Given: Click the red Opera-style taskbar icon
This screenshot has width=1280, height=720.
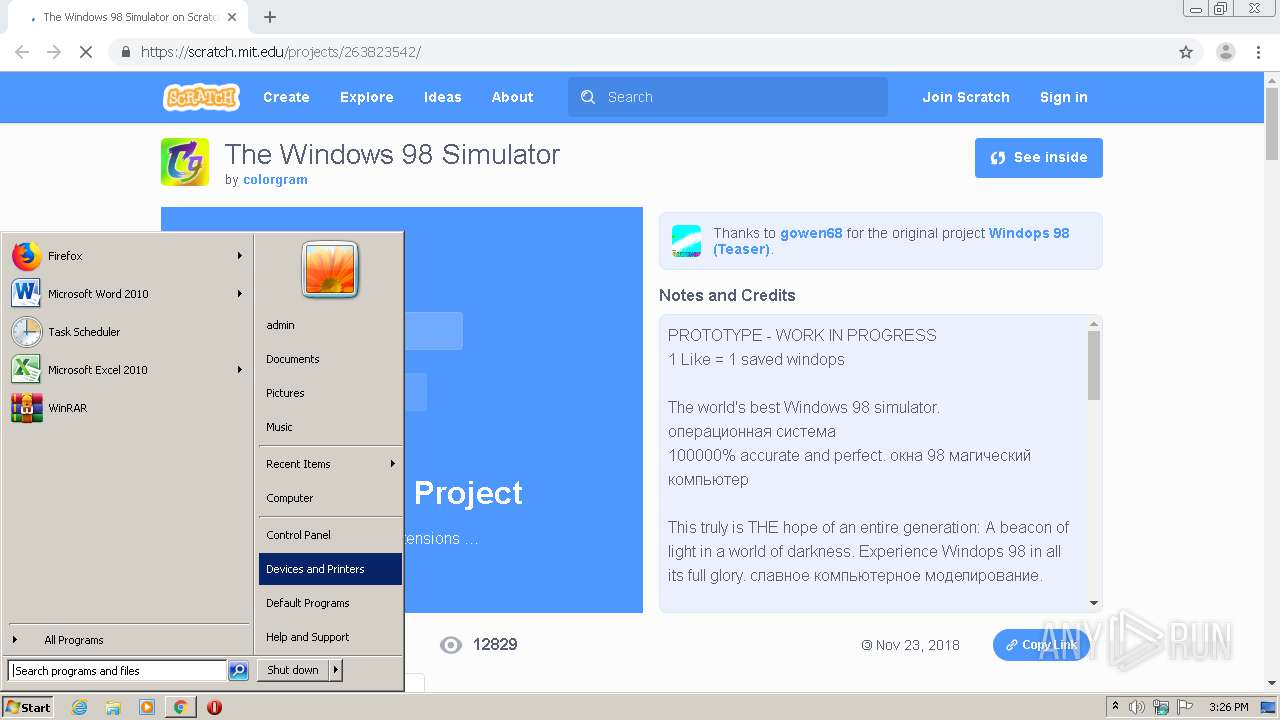Looking at the screenshot, I should 214,707.
